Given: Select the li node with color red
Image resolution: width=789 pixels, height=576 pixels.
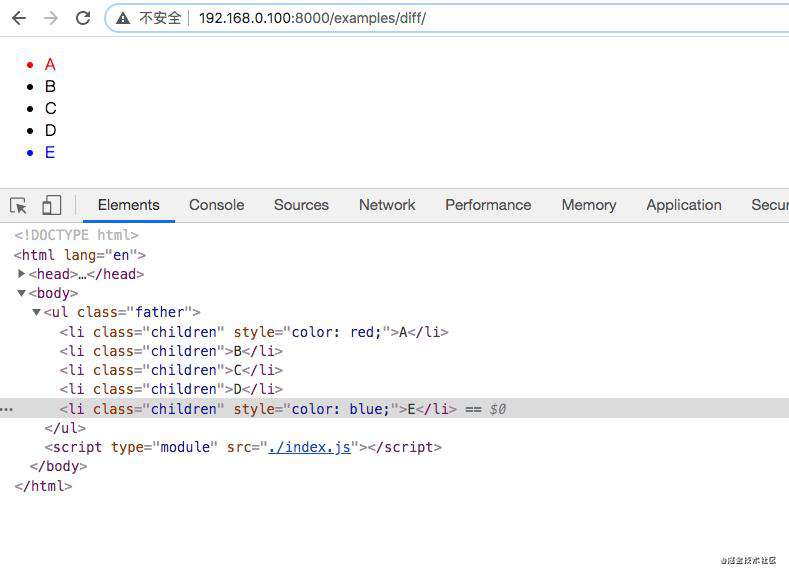Looking at the screenshot, I should click(x=254, y=332).
